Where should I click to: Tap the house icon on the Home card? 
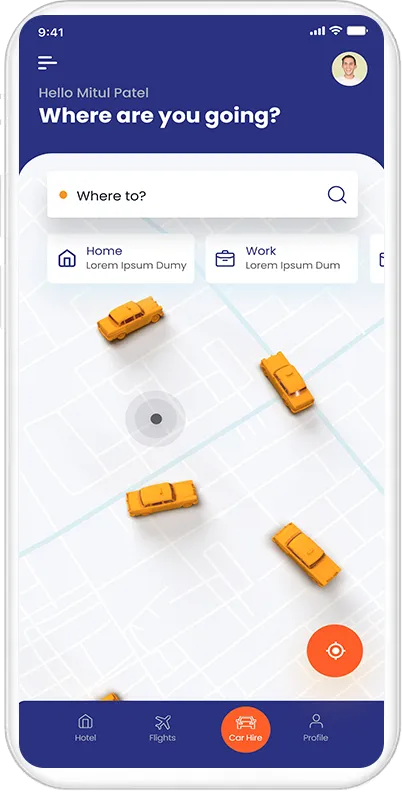pos(67,259)
